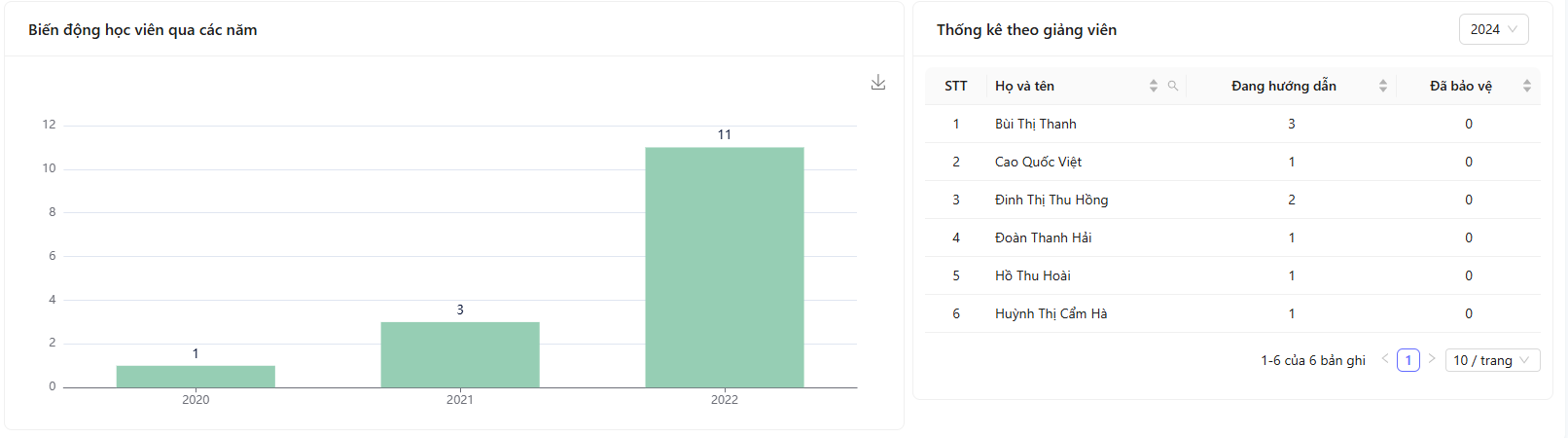Viewport: 1568px width, 438px height.
Task: Sort by Họ và tên column arrows
Action: [x=1154, y=86]
